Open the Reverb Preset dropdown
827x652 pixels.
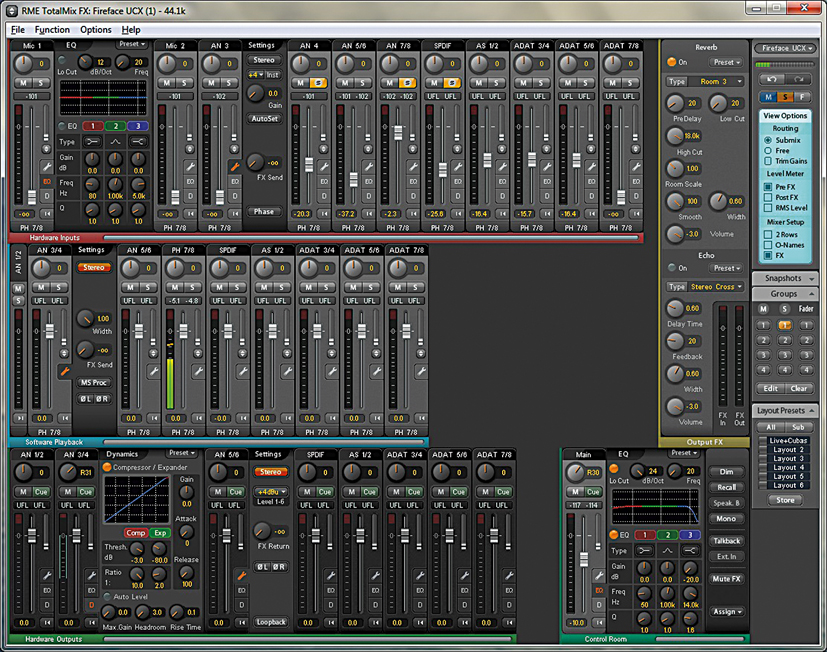tap(727, 62)
